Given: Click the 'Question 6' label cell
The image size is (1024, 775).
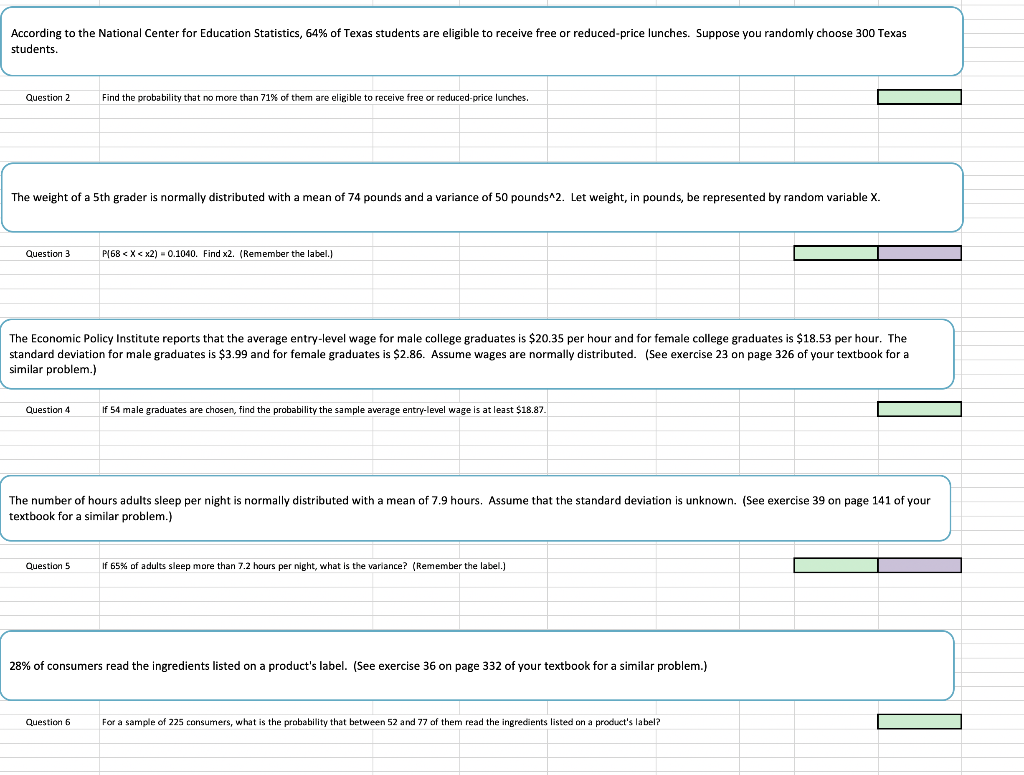Looking at the screenshot, I should click(x=48, y=721).
